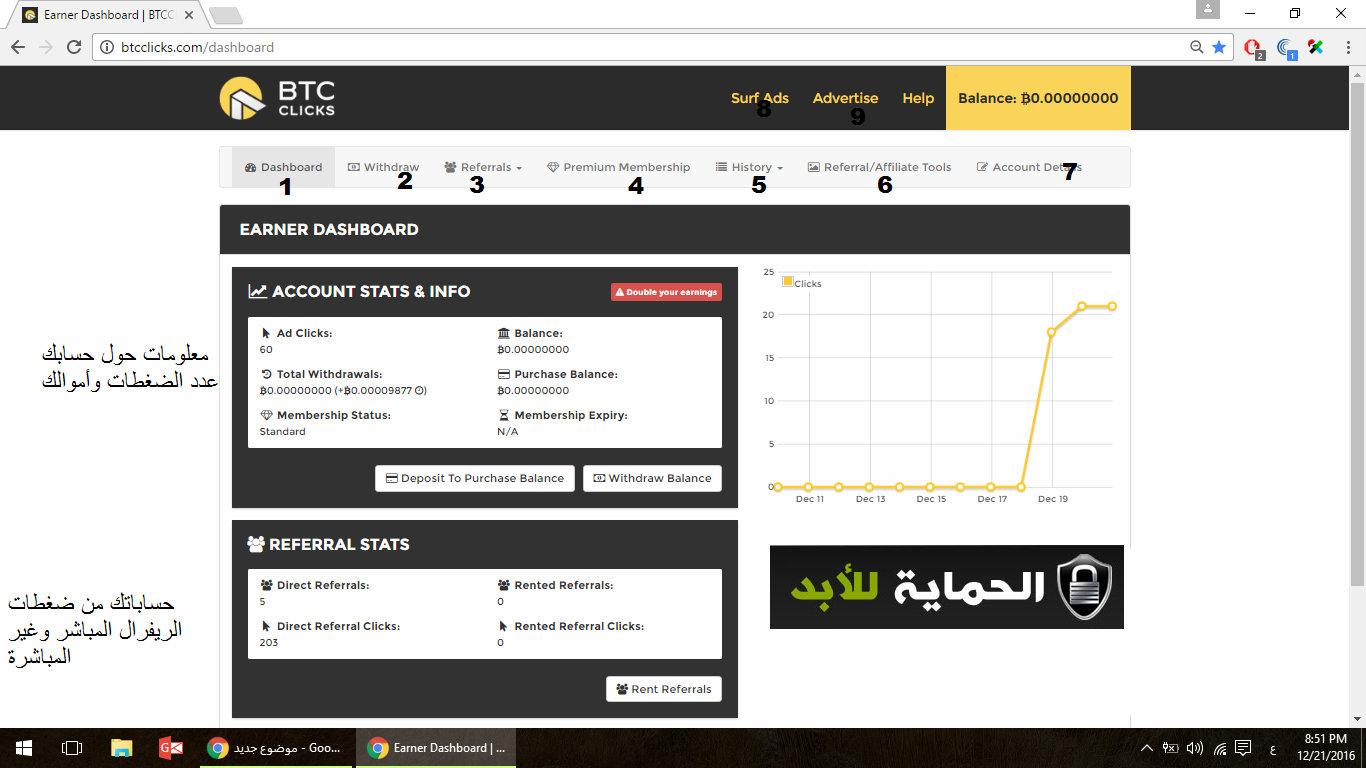1366x768 pixels.
Task: Open the Windows Start menu
Action: pyautogui.click(x=23, y=748)
